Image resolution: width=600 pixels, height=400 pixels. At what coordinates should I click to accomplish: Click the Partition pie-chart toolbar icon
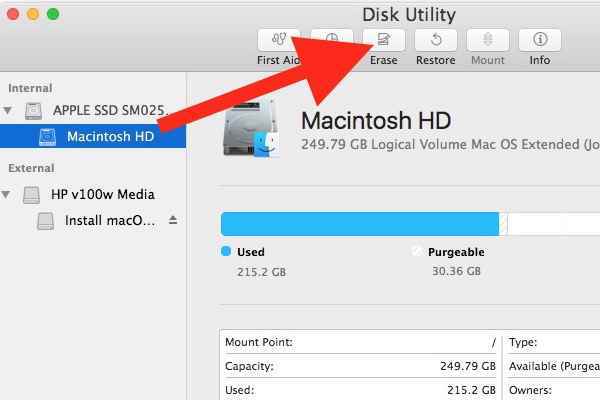tap(331, 39)
